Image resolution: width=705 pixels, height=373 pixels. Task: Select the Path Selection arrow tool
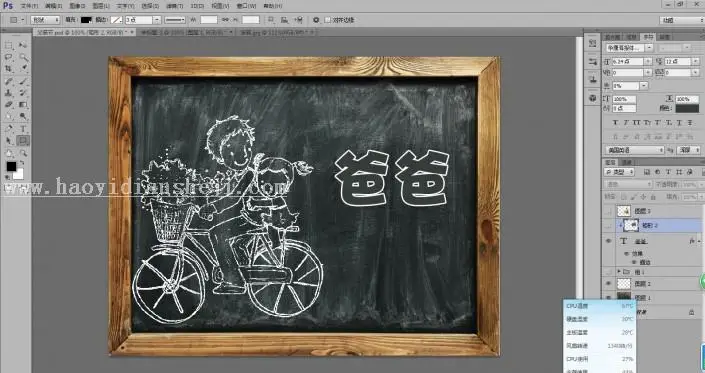(9, 140)
